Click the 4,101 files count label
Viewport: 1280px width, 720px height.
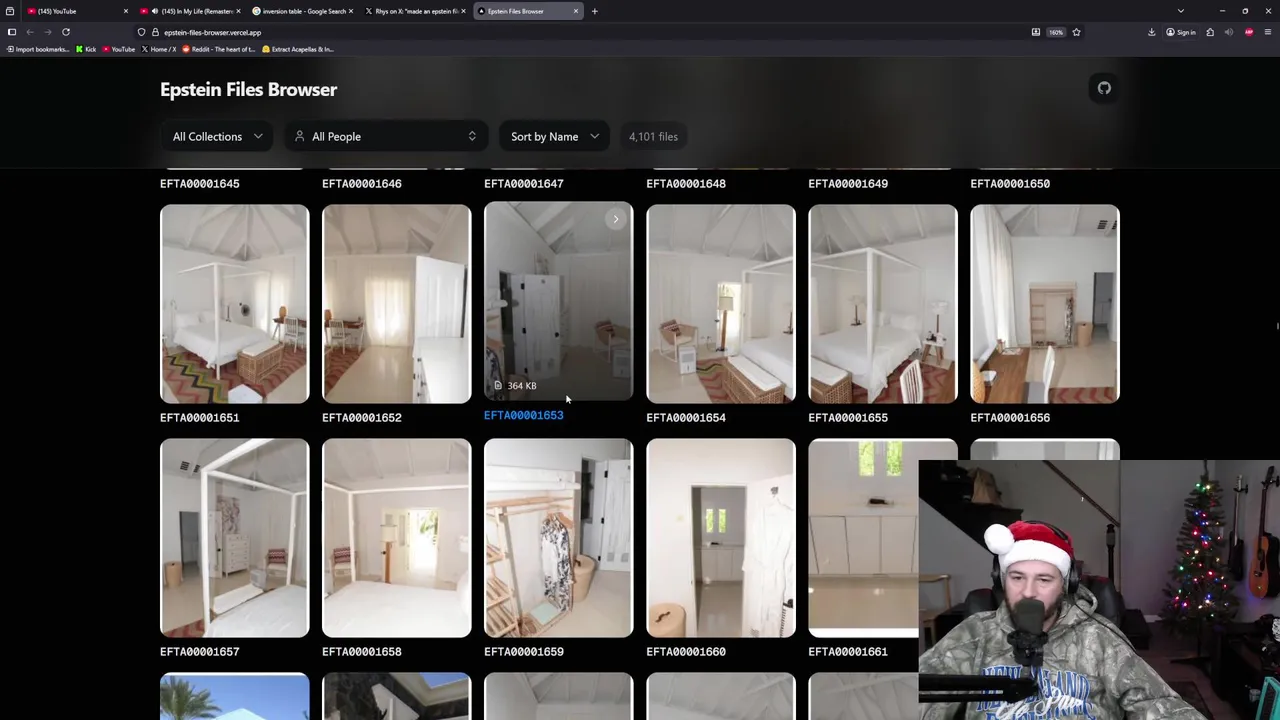653,136
